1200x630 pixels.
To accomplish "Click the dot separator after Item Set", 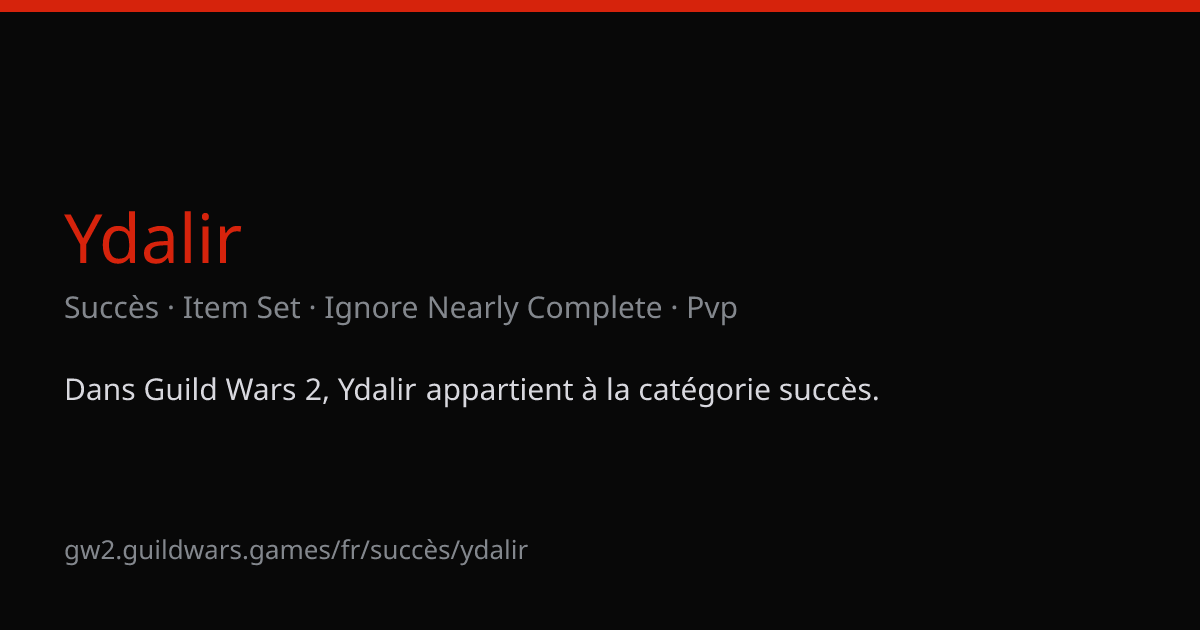I will [x=312, y=308].
